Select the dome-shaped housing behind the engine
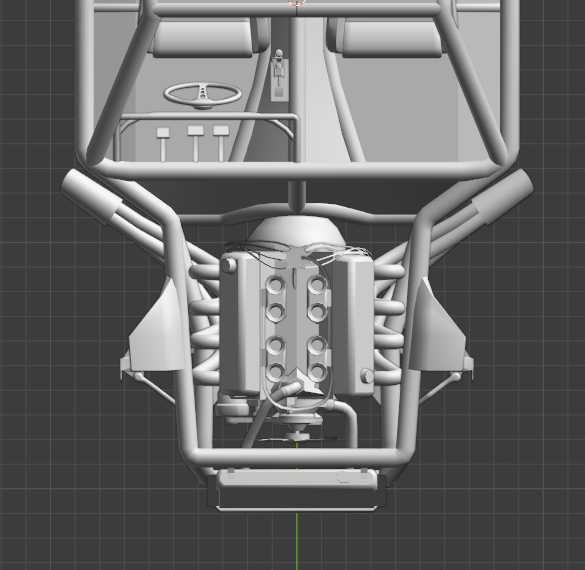 [x=297, y=231]
